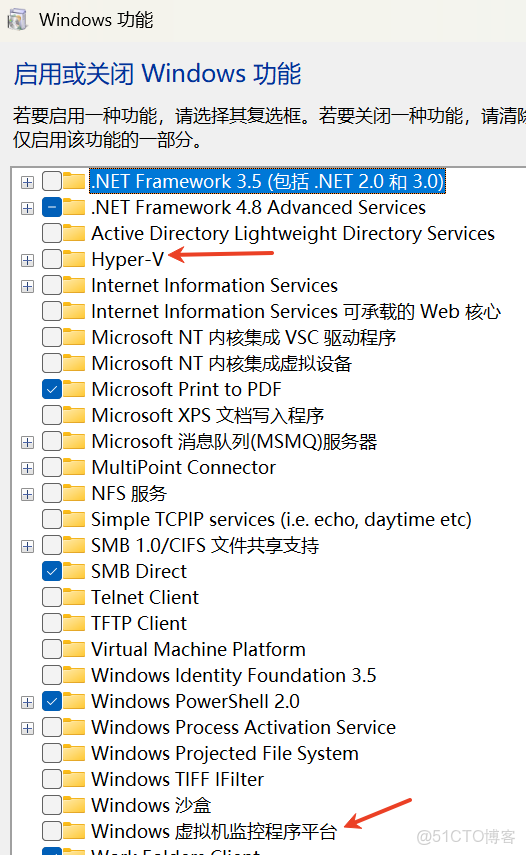
Task: Select Microsoft NT 内核集成 VSC 驱动程序 label
Action: pos(244,338)
